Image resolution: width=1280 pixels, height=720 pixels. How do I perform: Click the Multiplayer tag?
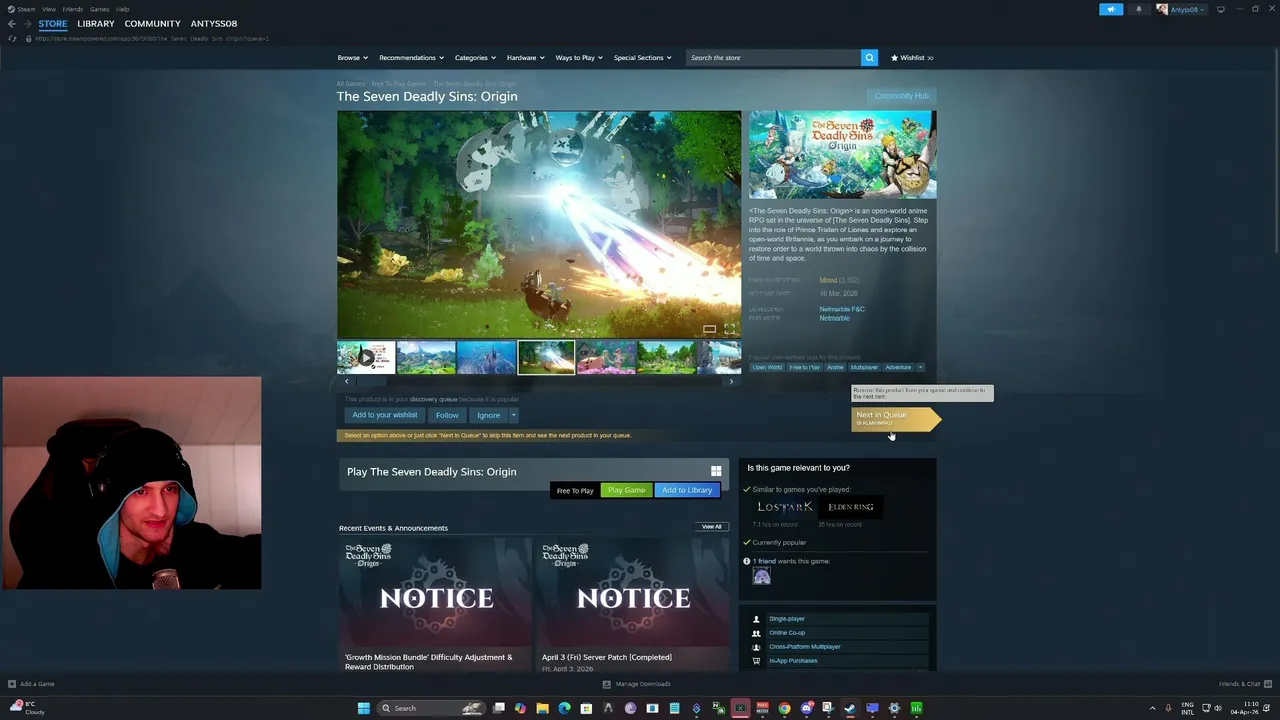(x=864, y=367)
